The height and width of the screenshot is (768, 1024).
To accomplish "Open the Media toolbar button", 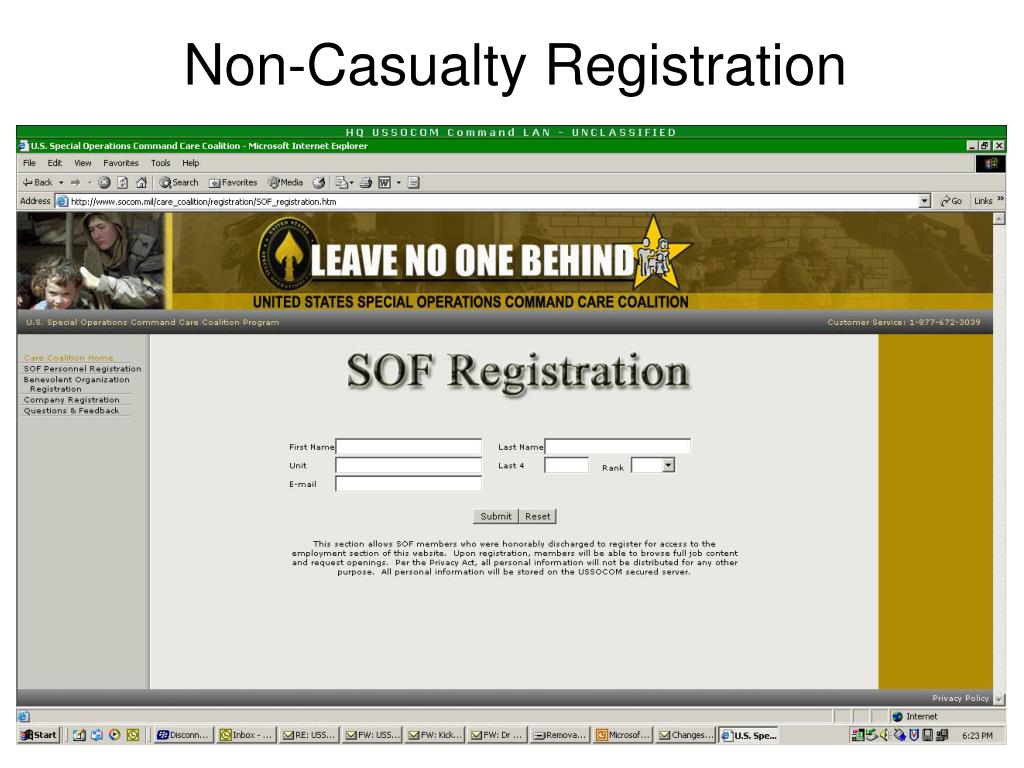I will click(286, 183).
